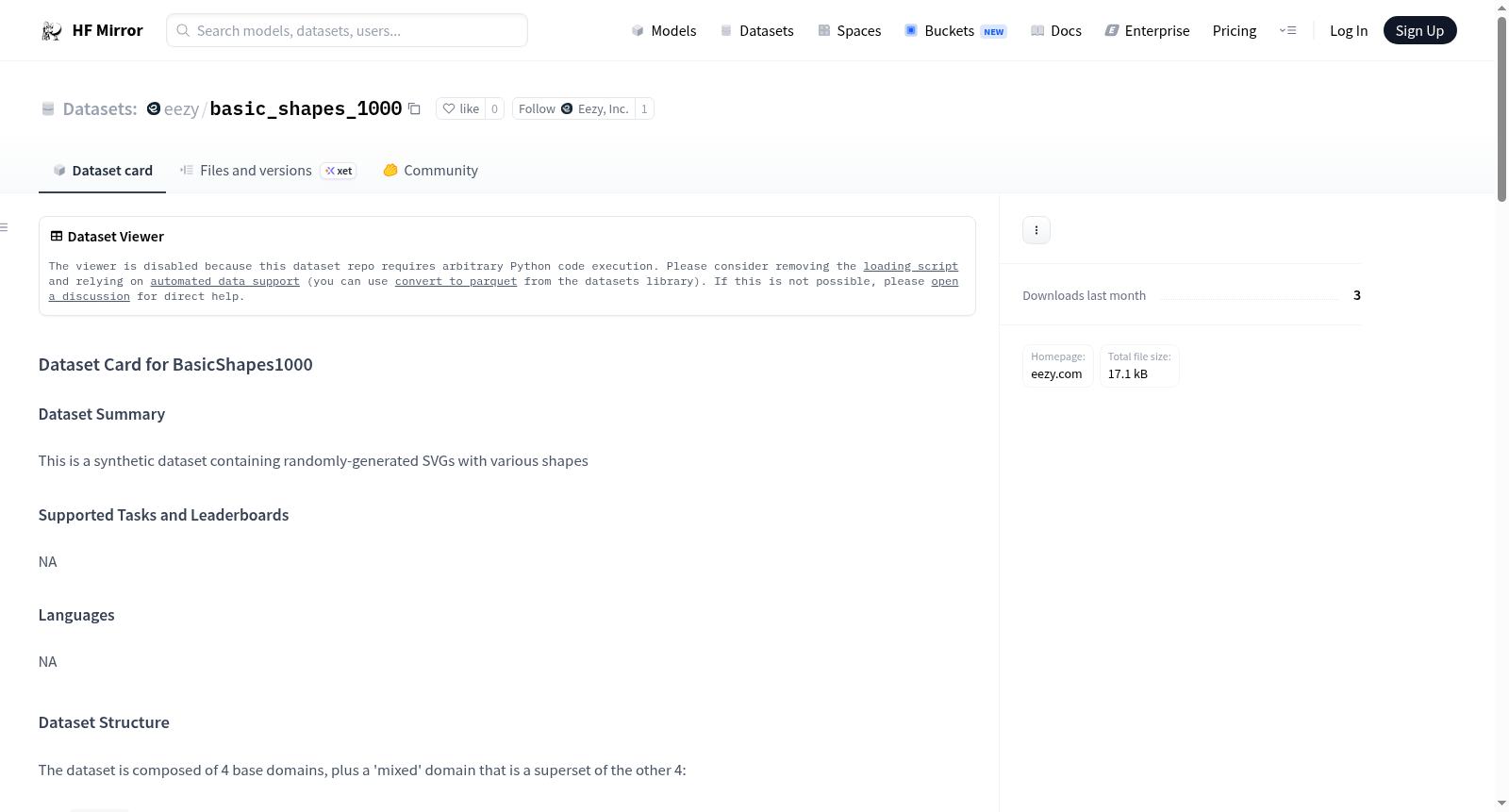Click the Languages heading

coord(76,615)
